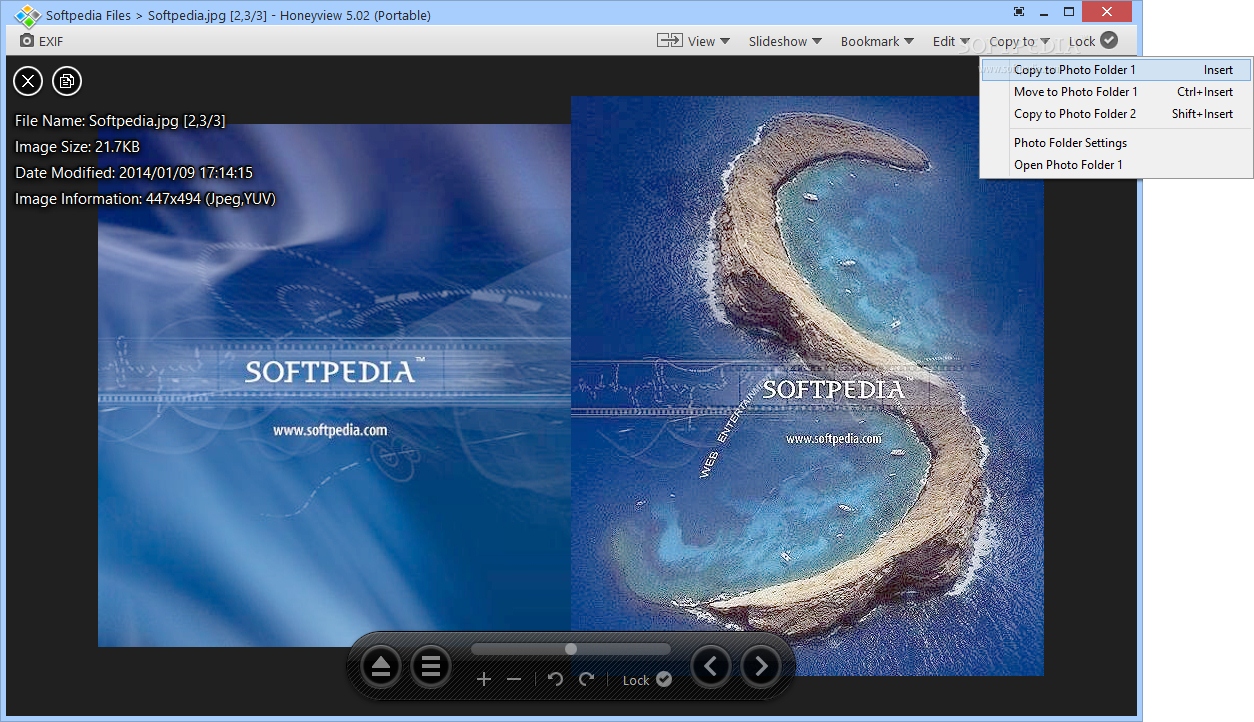Minimize the Honeyview window

coord(1044,12)
